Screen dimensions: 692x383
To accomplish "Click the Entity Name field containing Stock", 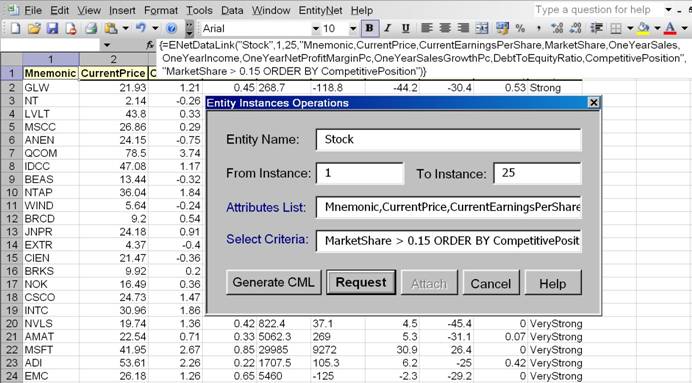I will [x=449, y=140].
